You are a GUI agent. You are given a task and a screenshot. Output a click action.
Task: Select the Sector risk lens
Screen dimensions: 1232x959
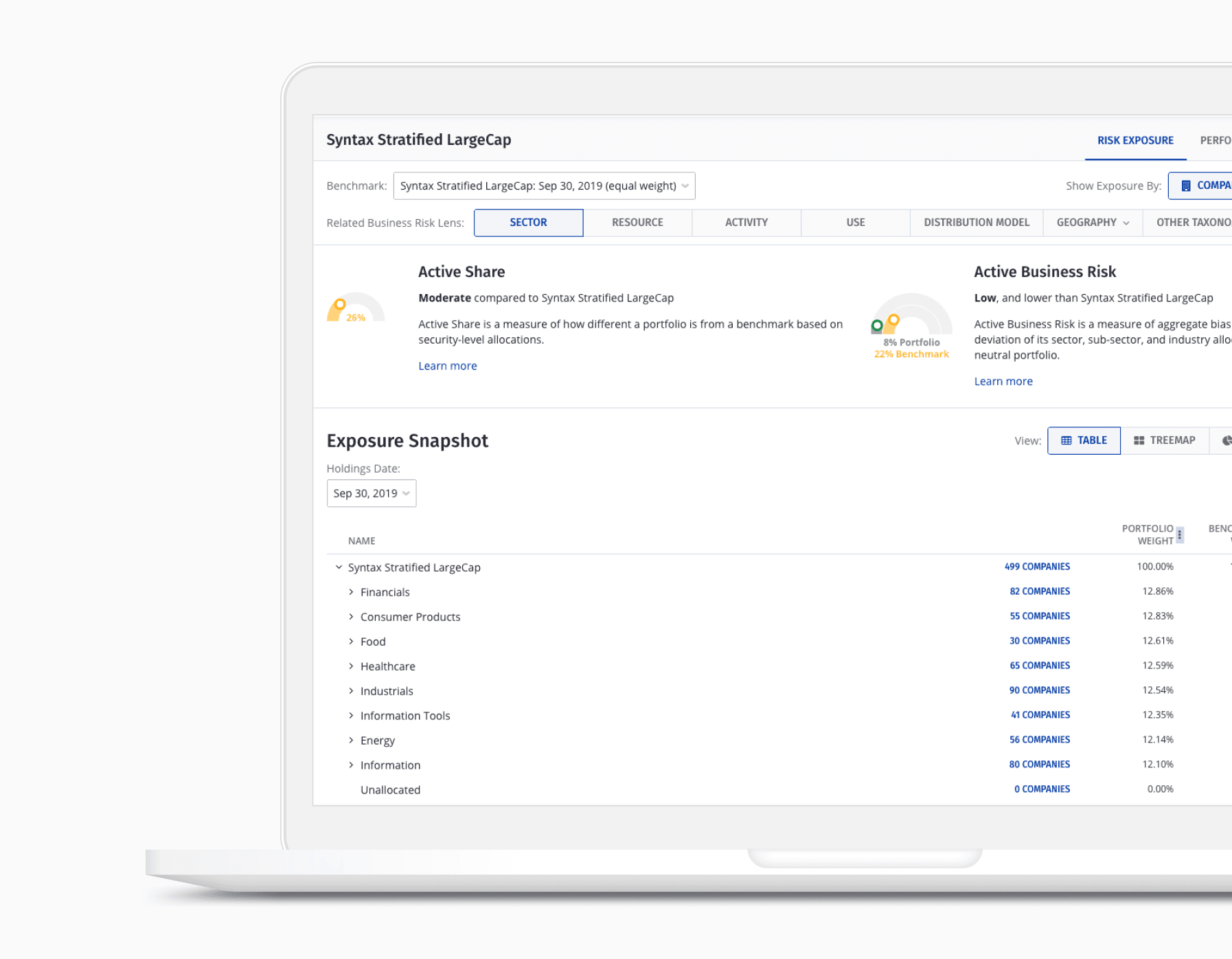coord(528,223)
